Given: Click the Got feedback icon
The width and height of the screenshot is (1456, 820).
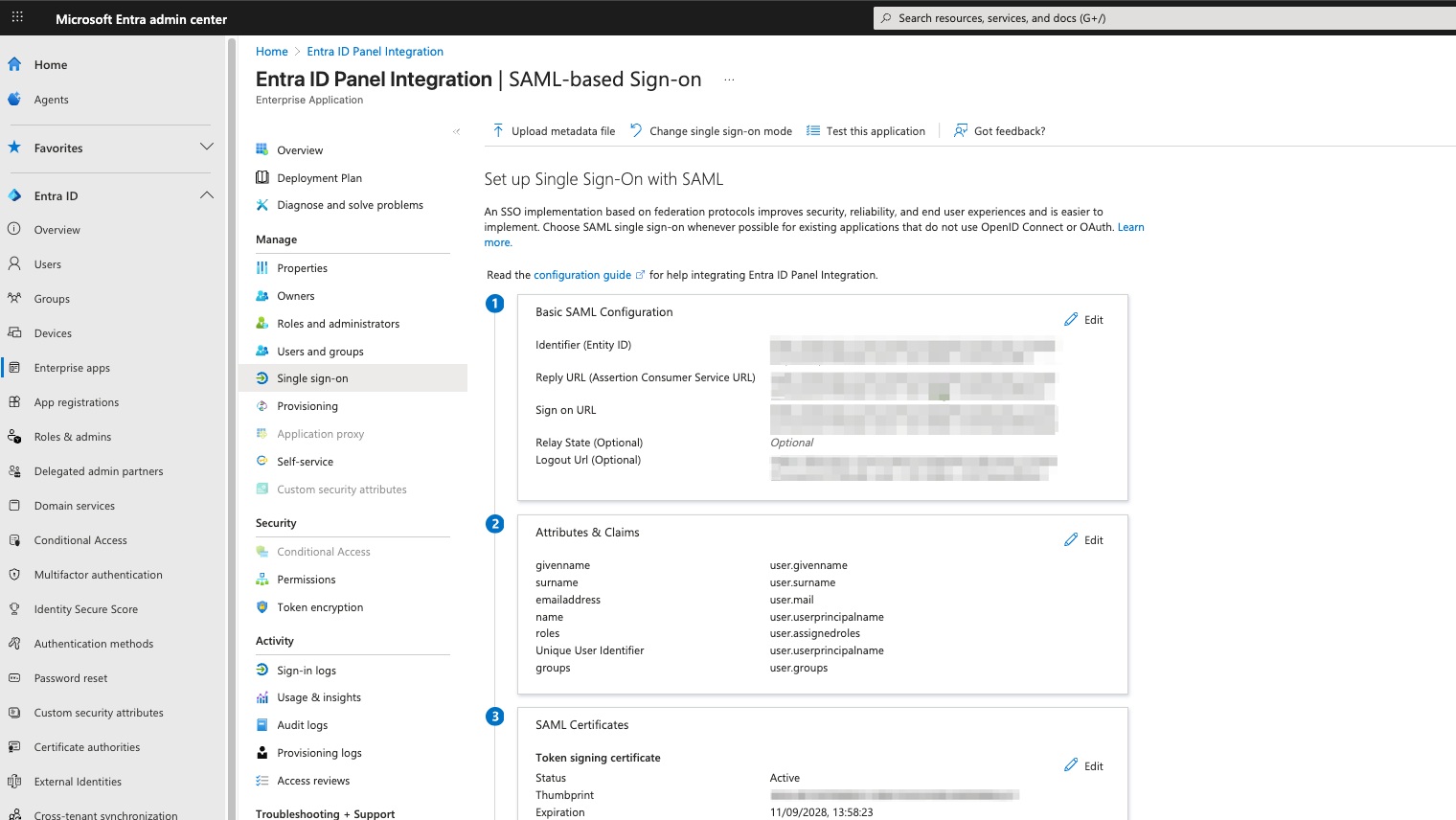Looking at the screenshot, I should click(960, 131).
